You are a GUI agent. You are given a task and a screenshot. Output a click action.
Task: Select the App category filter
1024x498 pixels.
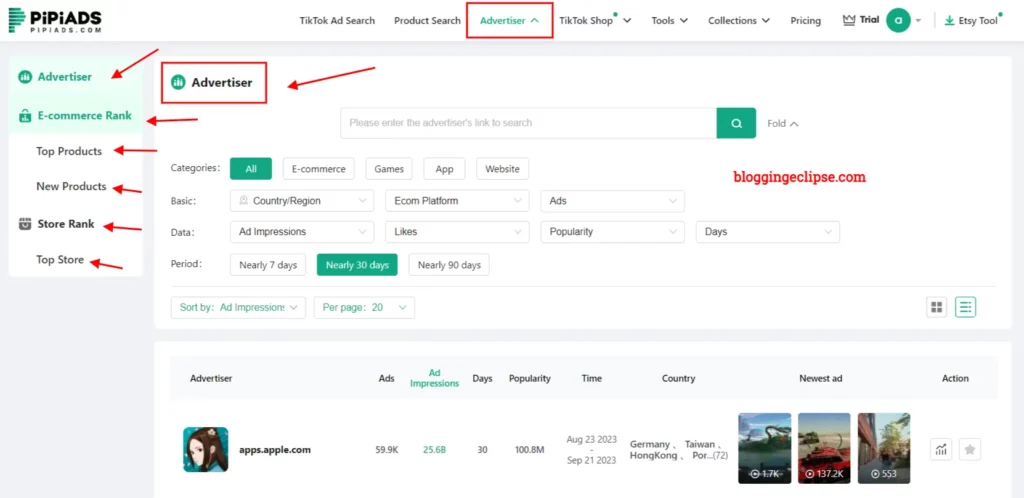tap(444, 168)
